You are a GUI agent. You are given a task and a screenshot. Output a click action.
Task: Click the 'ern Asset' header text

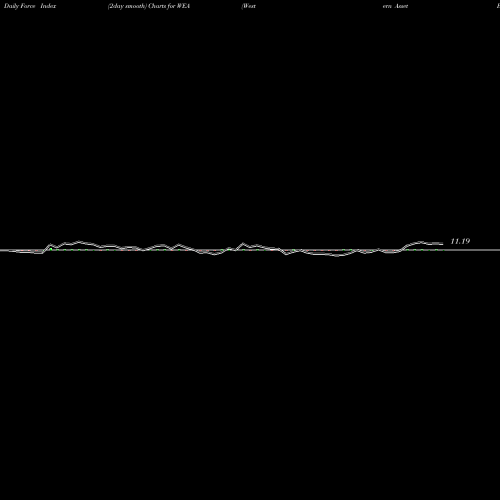[x=395, y=6]
